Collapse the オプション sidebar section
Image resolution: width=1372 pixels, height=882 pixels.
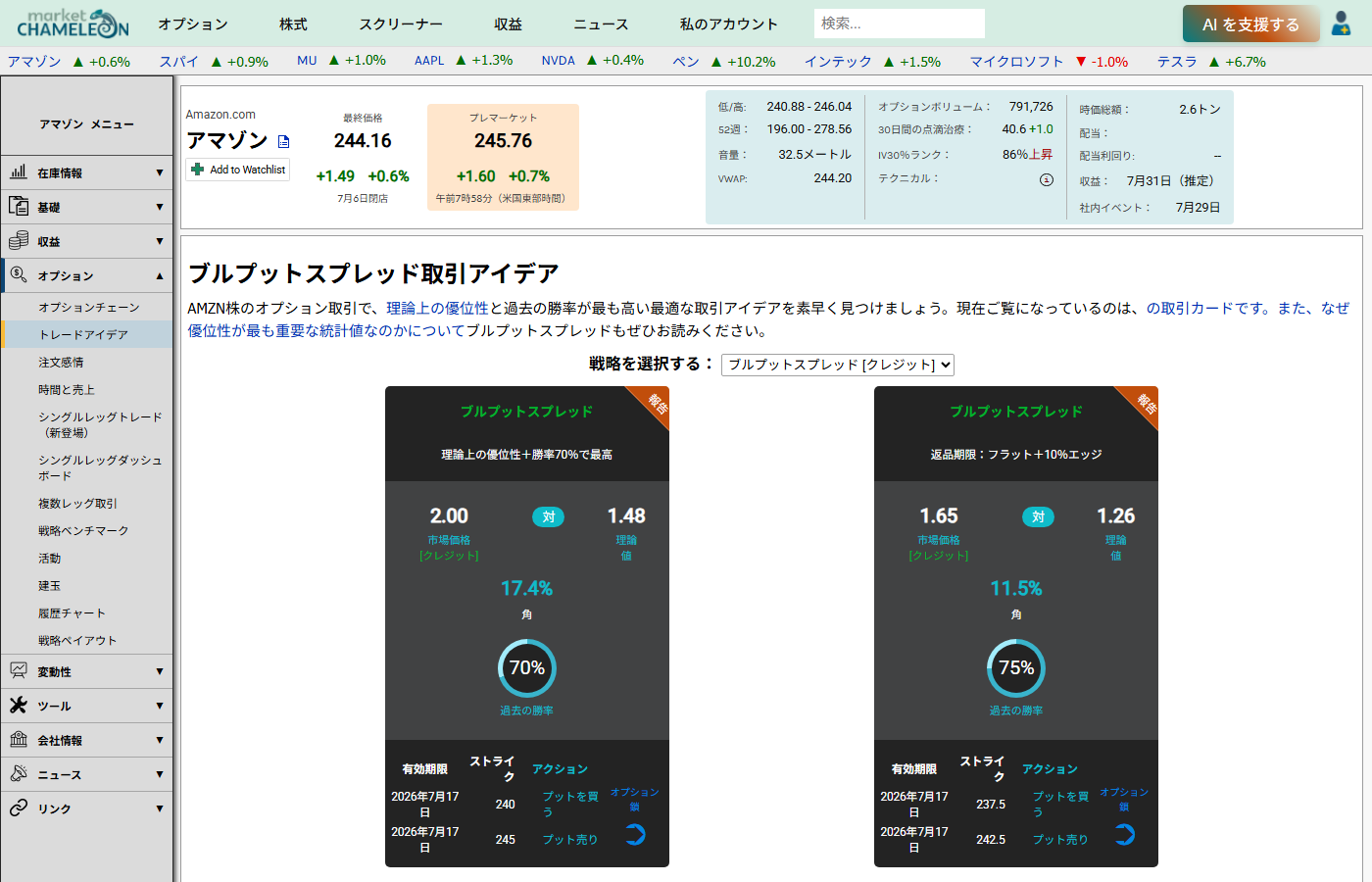[86, 275]
